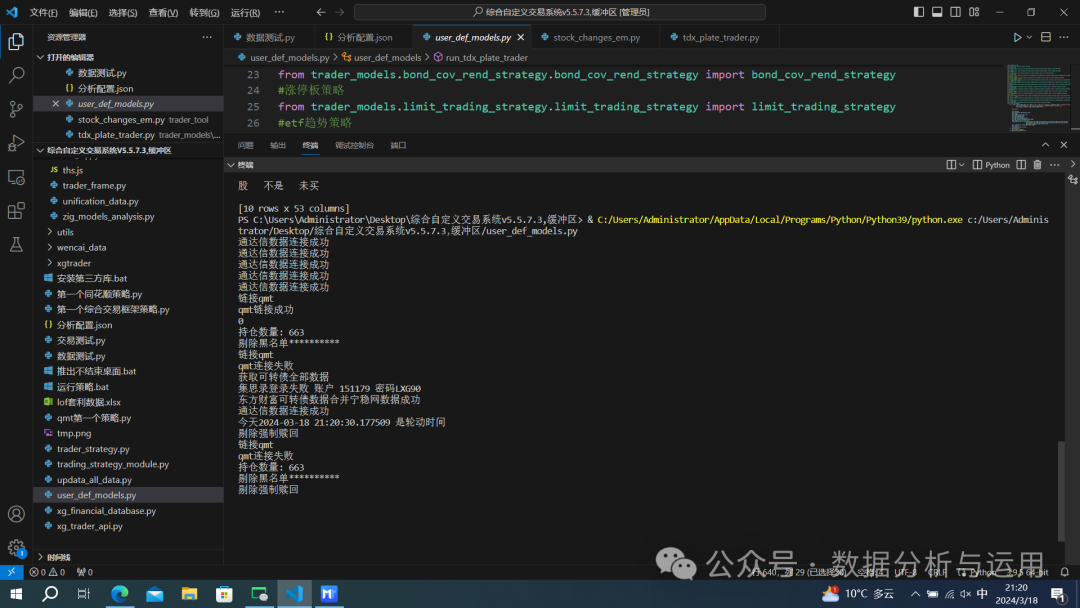
Task: Collapse the 打开的编辑器 section
Action: click(x=128, y=57)
